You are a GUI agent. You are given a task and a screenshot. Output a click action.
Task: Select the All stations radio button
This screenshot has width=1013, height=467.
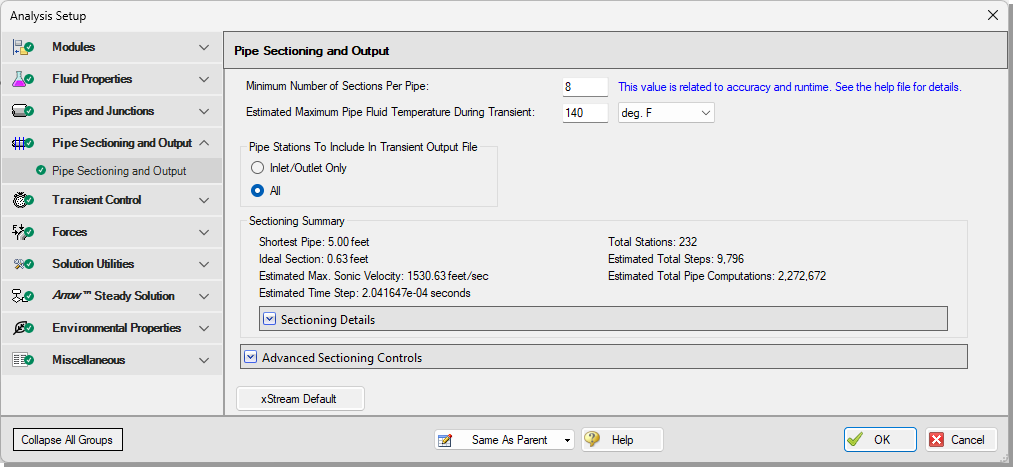point(257,191)
